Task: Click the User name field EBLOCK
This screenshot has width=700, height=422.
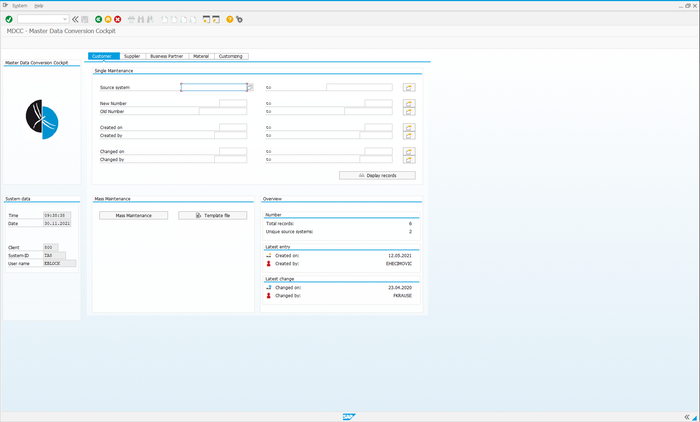Action: (x=59, y=263)
